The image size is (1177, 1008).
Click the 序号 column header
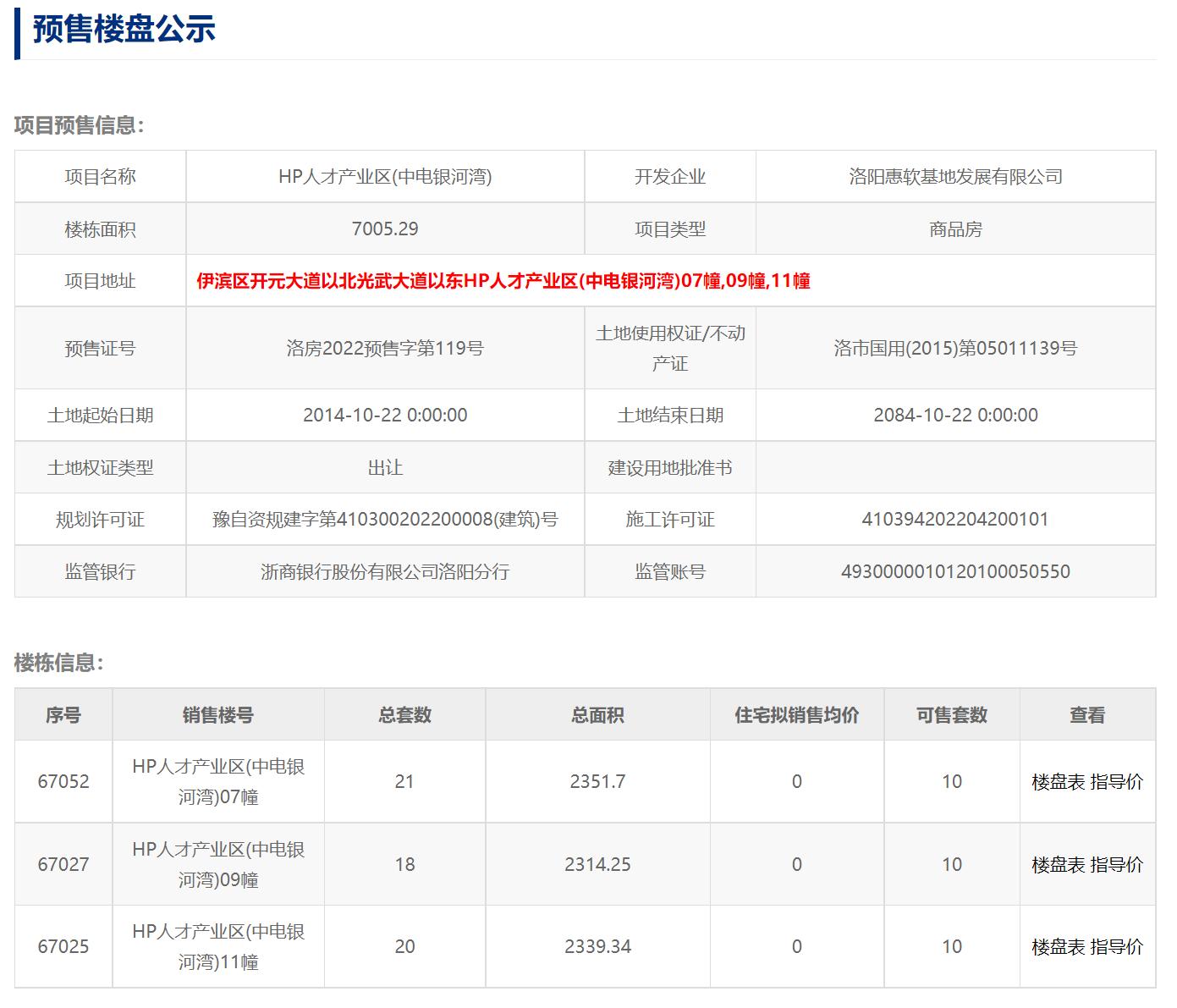point(63,714)
